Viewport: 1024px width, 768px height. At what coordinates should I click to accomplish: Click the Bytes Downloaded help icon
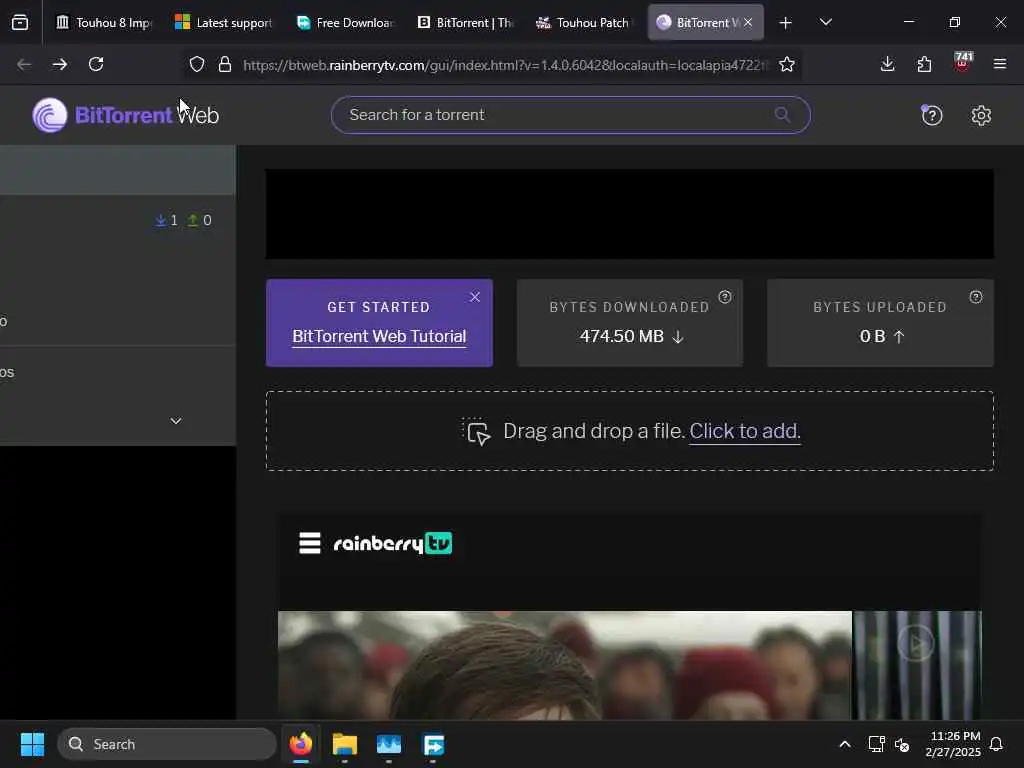(x=725, y=297)
